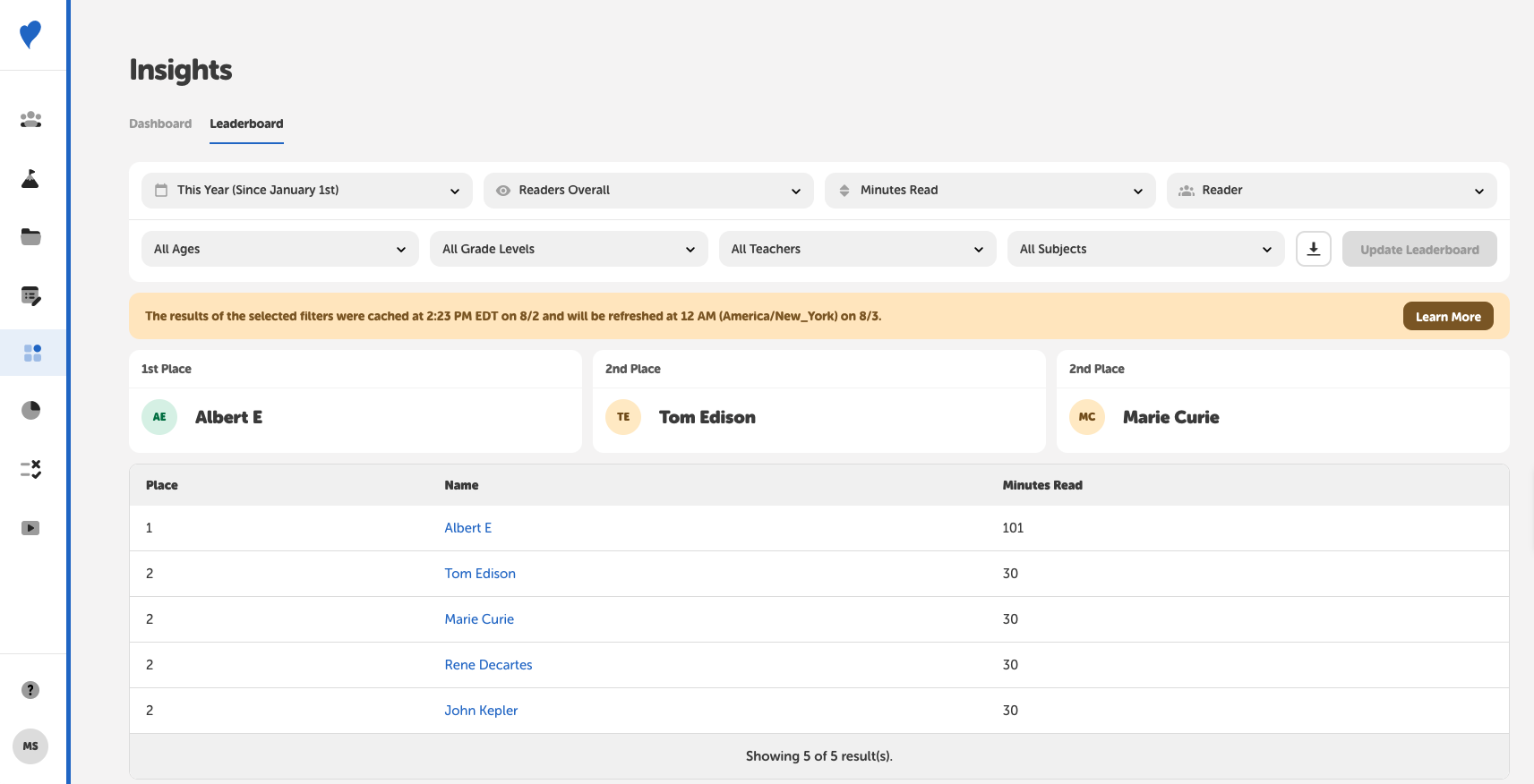Click the place number 2 in John Kepler row

click(150, 711)
